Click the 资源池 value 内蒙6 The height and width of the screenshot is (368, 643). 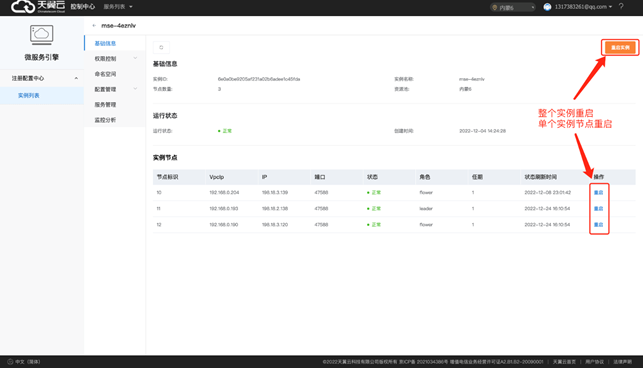click(465, 89)
